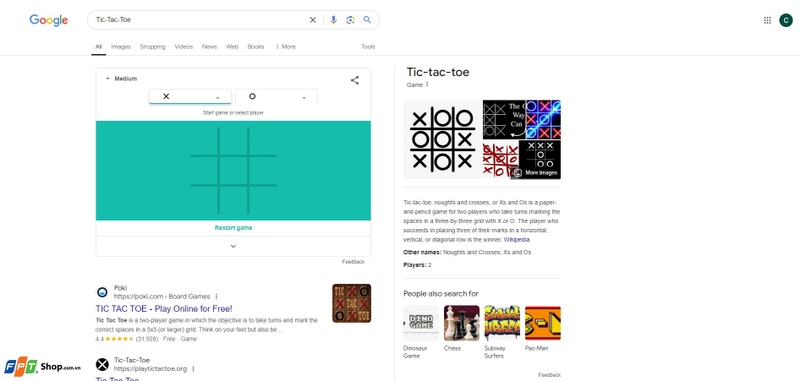Open Google Lens image search icon
This screenshot has width=800, height=381.
point(350,20)
